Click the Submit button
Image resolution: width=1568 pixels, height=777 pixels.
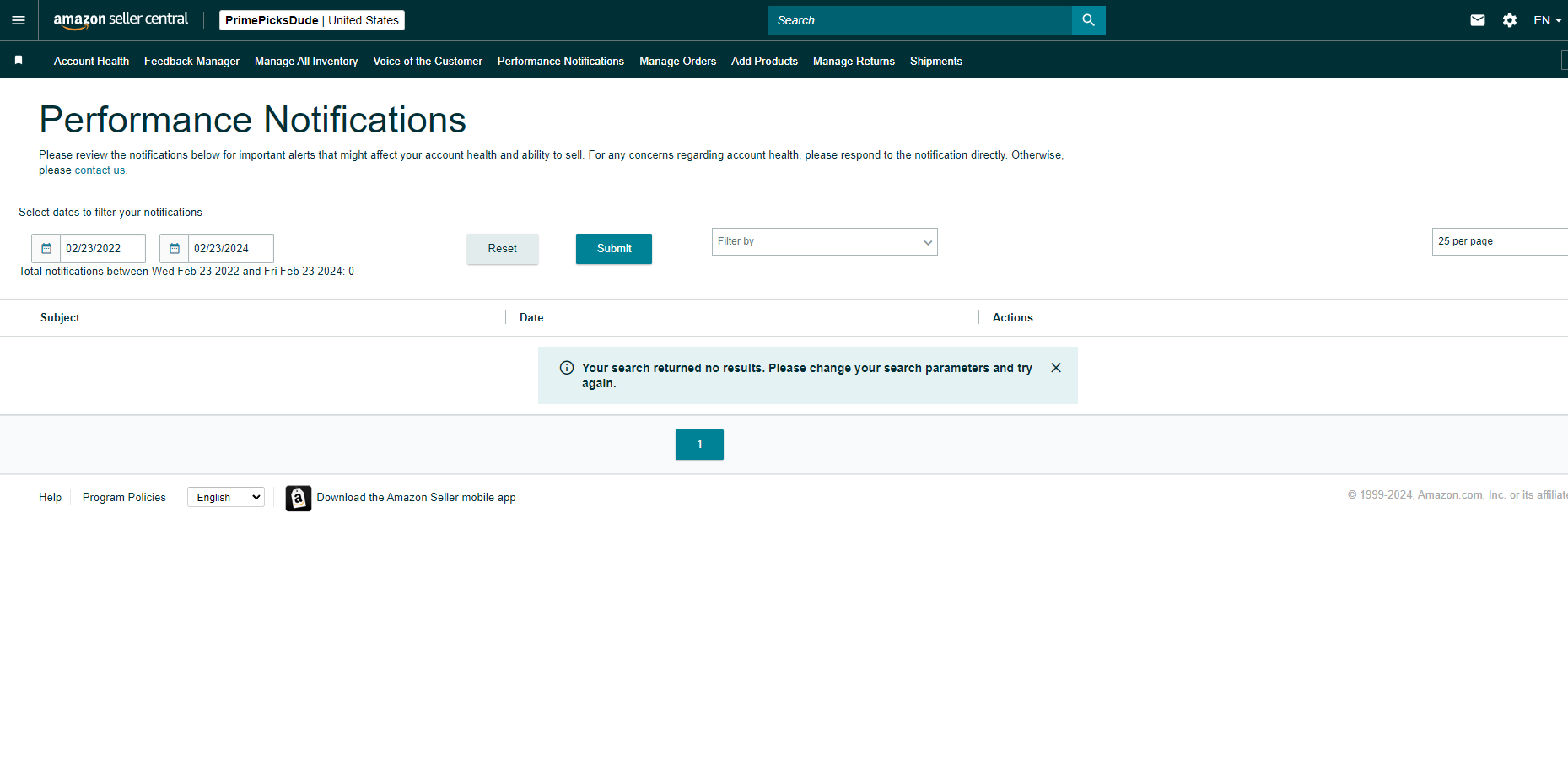pyautogui.click(x=614, y=249)
